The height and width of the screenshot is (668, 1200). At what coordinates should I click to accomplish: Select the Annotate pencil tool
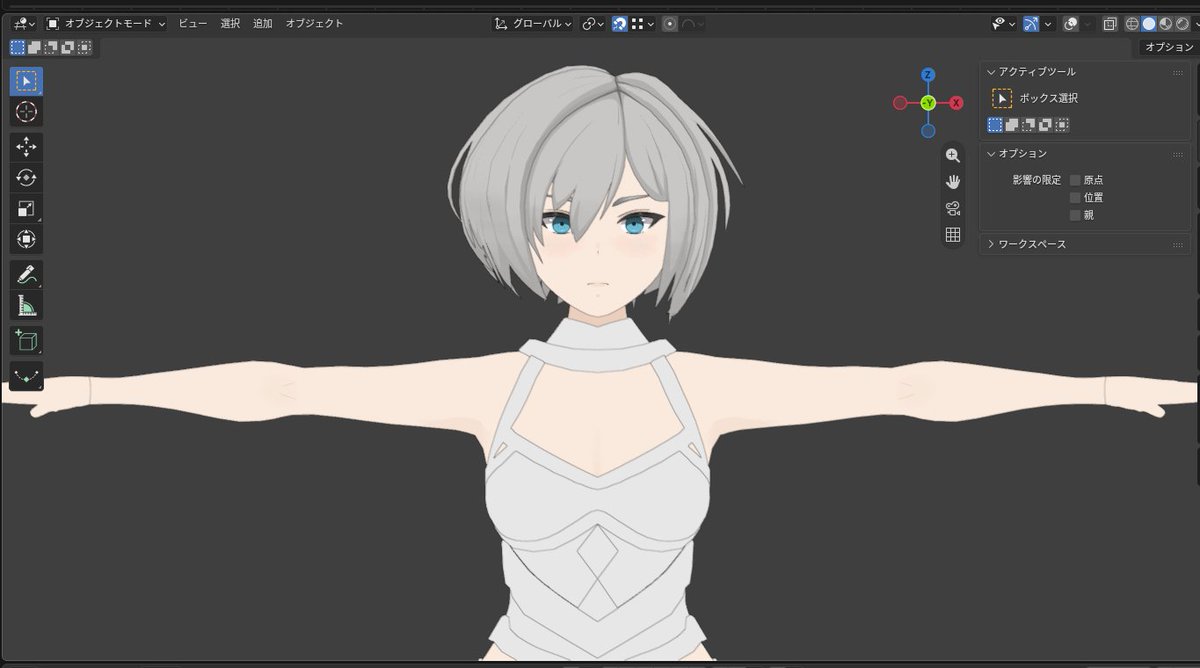click(x=26, y=275)
